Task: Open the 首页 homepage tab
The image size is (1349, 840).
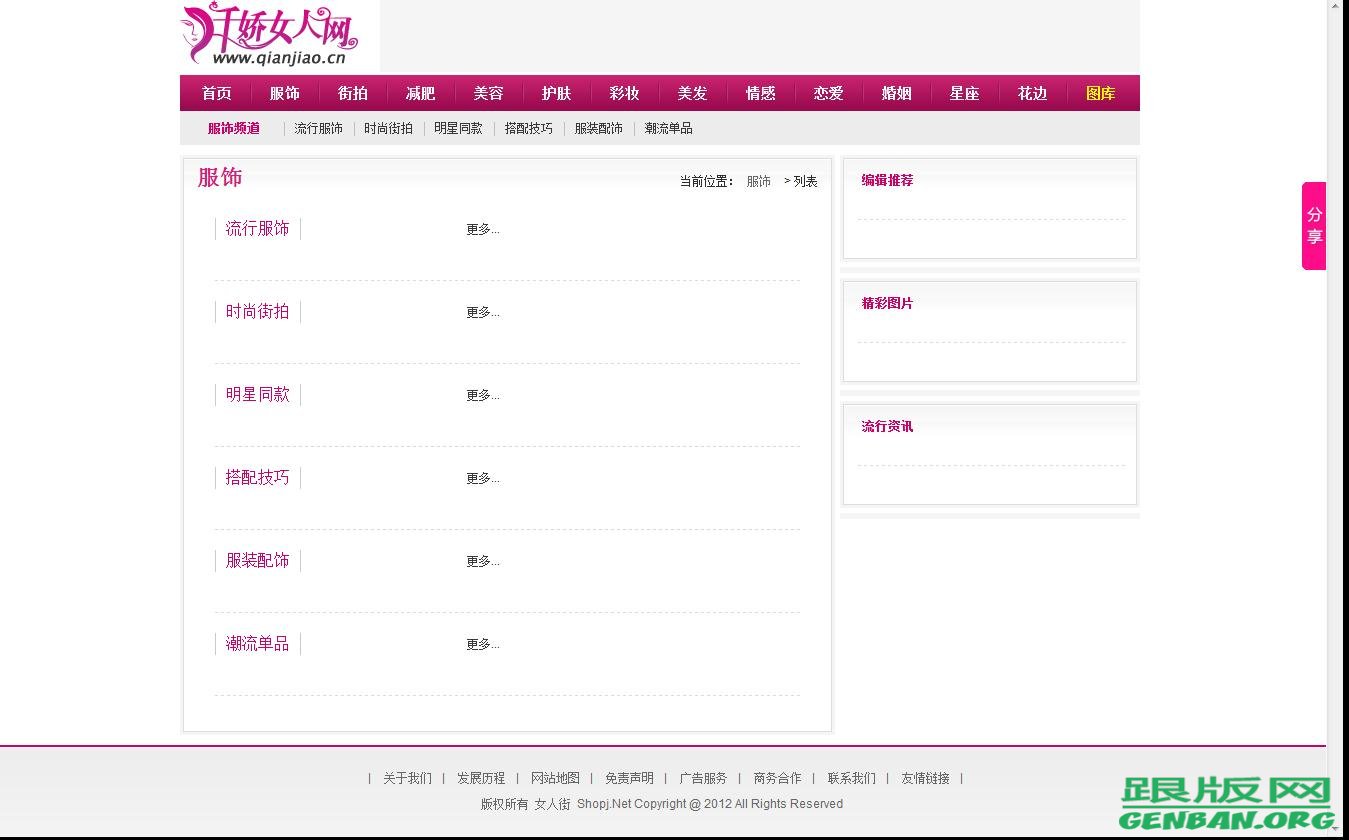Action: [x=216, y=93]
